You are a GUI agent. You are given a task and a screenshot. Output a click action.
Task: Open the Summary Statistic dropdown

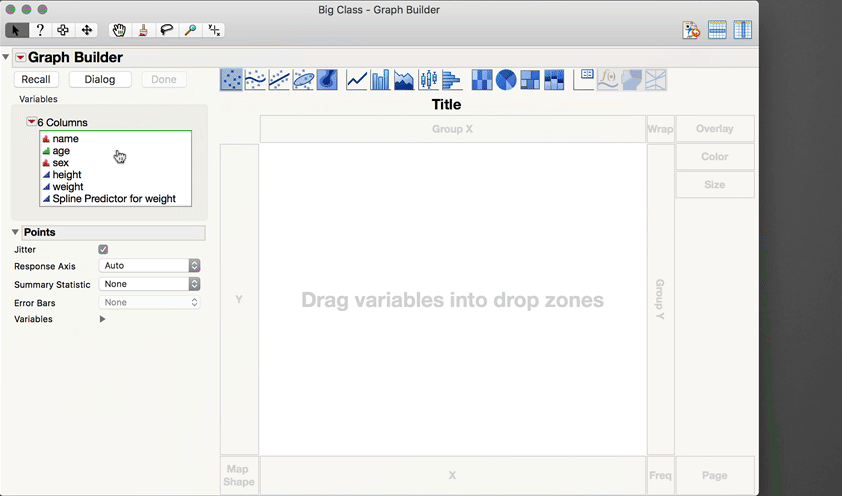click(x=149, y=284)
